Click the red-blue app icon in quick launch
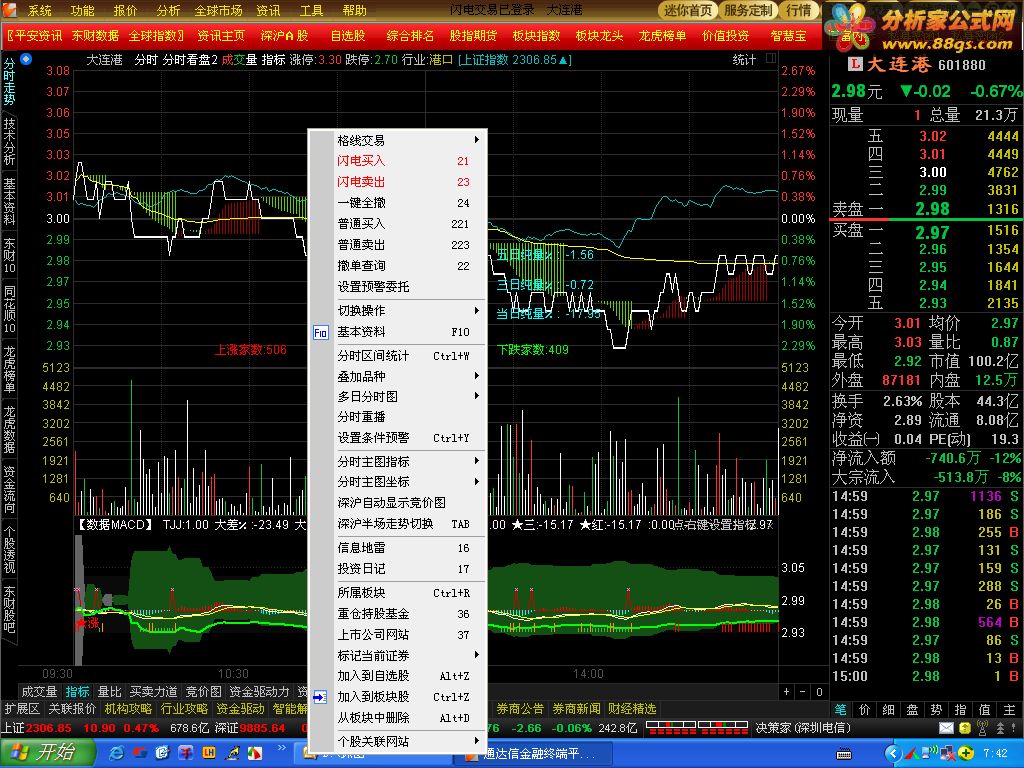Viewport: 1024px width, 768px height. pos(141,753)
